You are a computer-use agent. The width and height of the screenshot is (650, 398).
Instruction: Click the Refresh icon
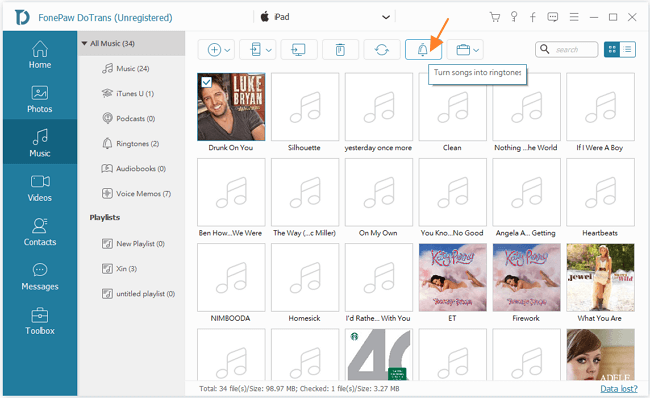pos(382,50)
